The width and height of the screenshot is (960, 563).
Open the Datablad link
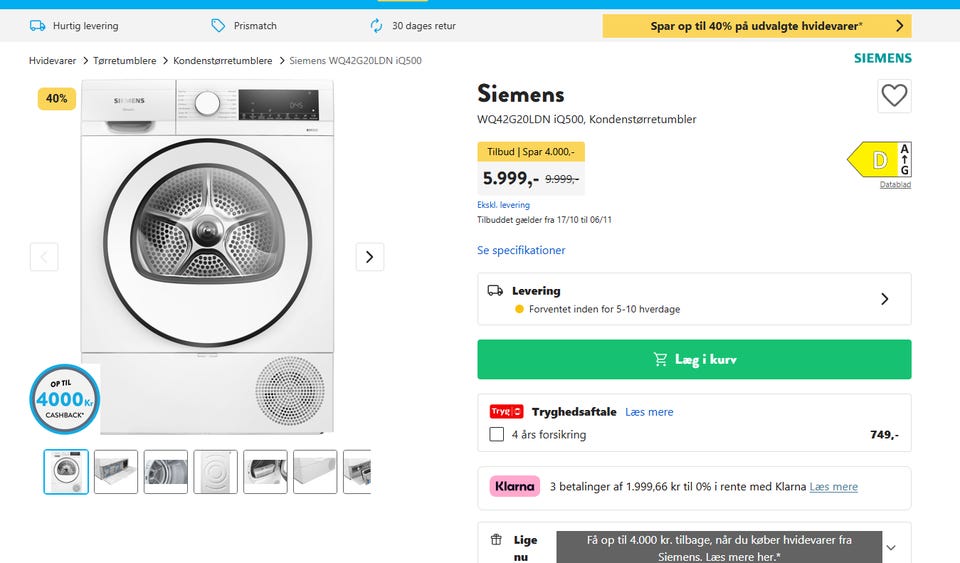click(895, 184)
